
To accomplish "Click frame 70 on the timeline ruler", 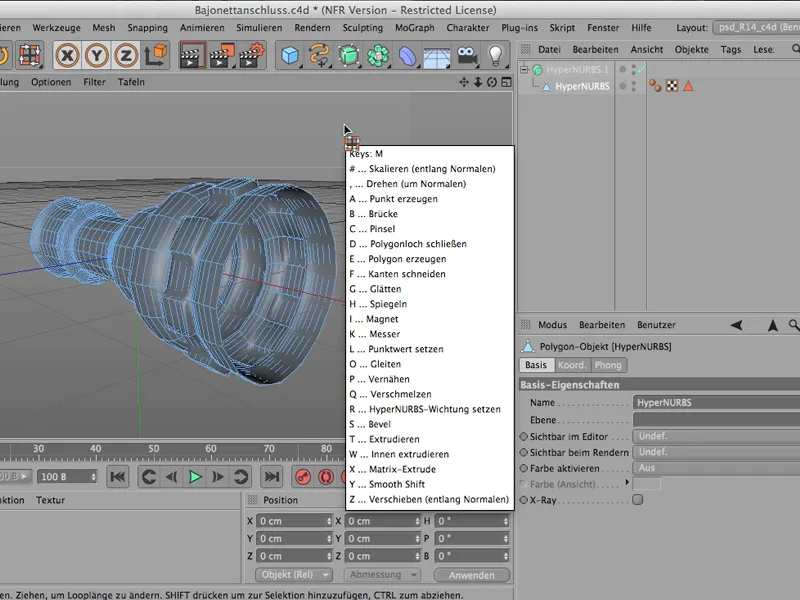I will point(269,449).
